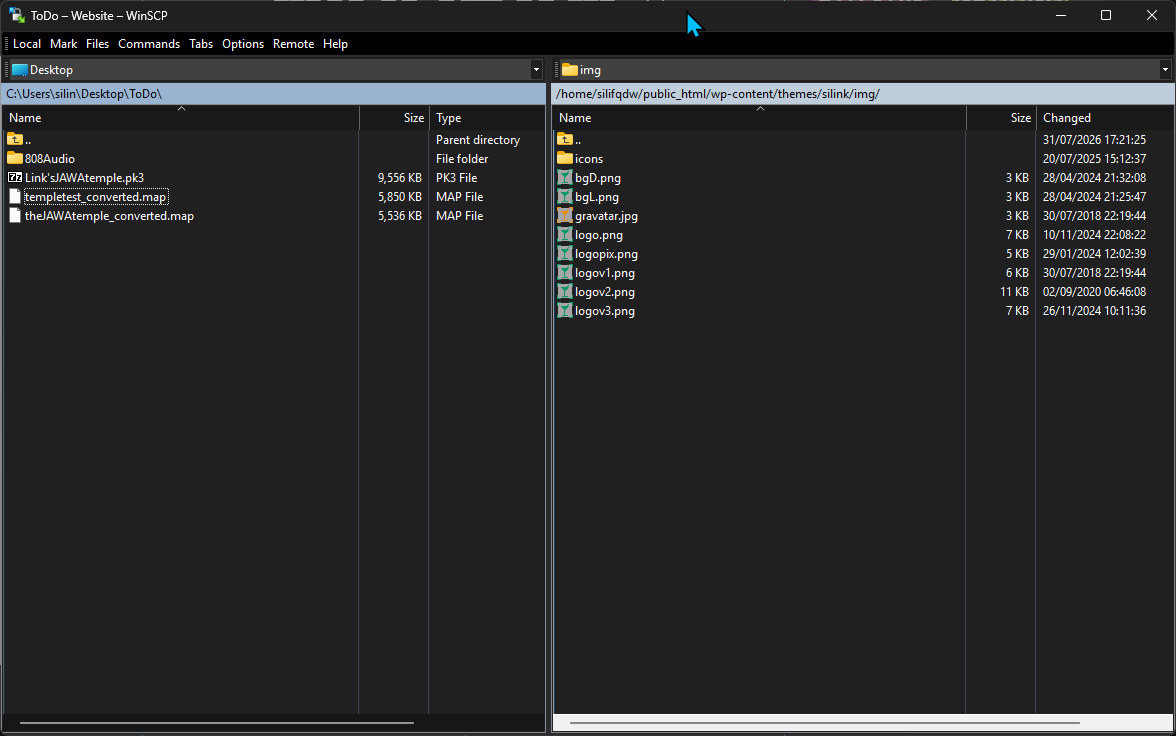This screenshot has height=736, width=1176.
Task: Click the 11 KB size of logov2.png
Action: (1014, 292)
